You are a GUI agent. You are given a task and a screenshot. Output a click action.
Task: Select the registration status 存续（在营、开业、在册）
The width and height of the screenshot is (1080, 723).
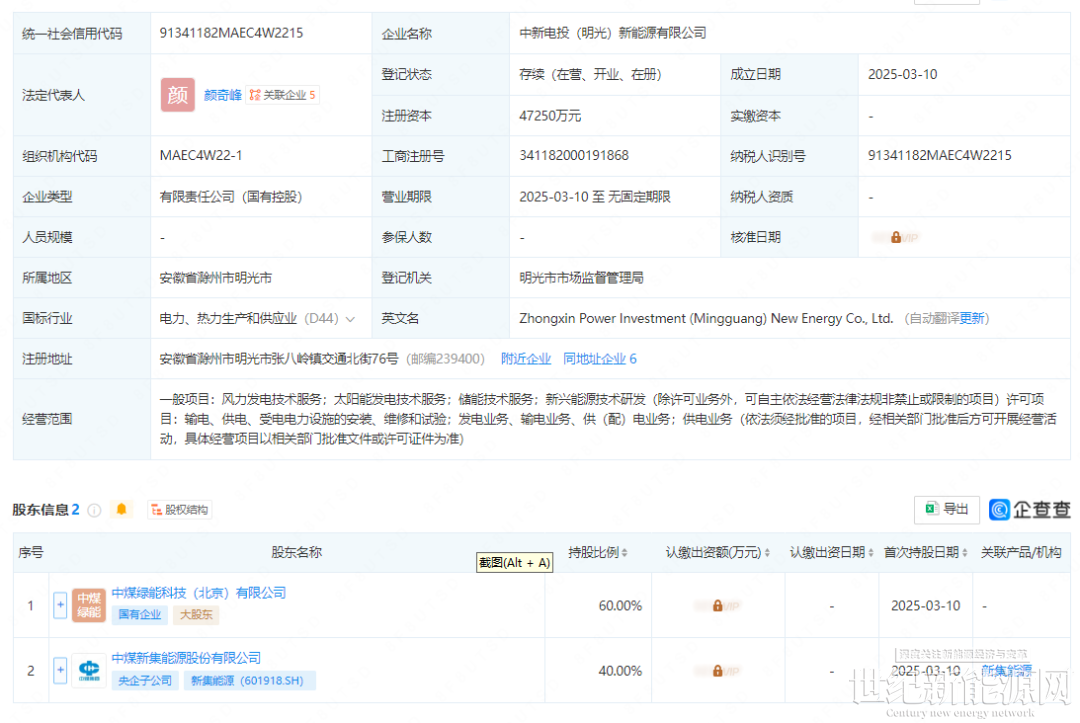coord(590,74)
